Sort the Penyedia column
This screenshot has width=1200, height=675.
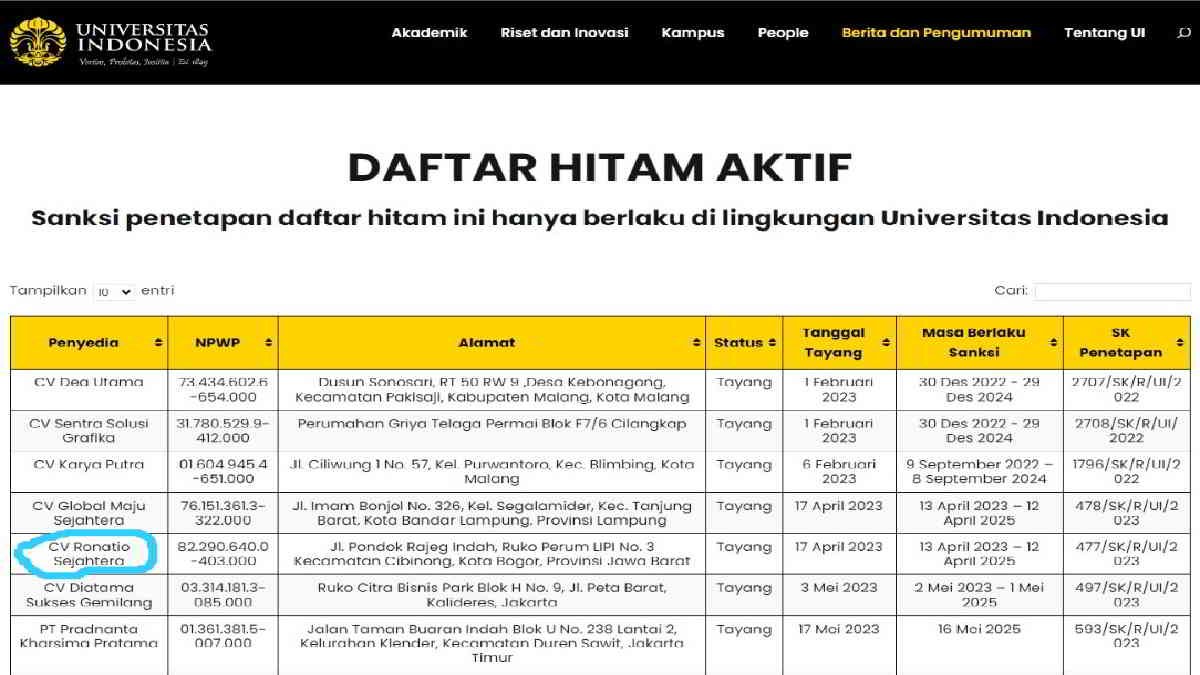(158, 343)
